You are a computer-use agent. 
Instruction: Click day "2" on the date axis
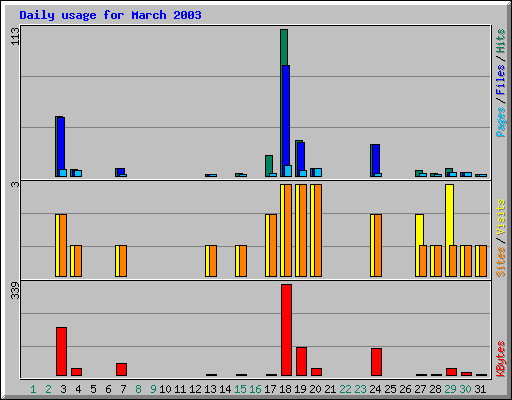(x=48, y=389)
